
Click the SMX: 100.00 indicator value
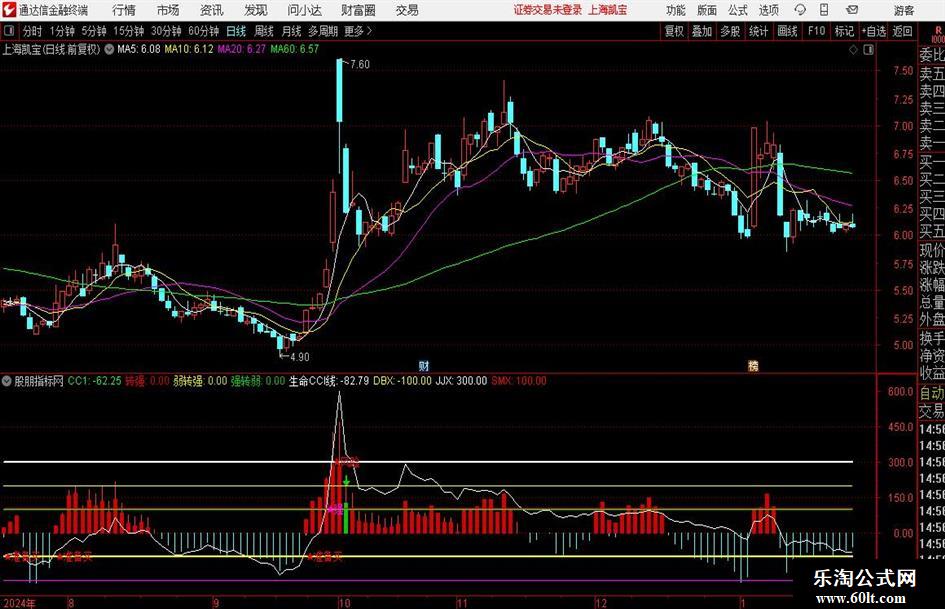tap(519, 381)
